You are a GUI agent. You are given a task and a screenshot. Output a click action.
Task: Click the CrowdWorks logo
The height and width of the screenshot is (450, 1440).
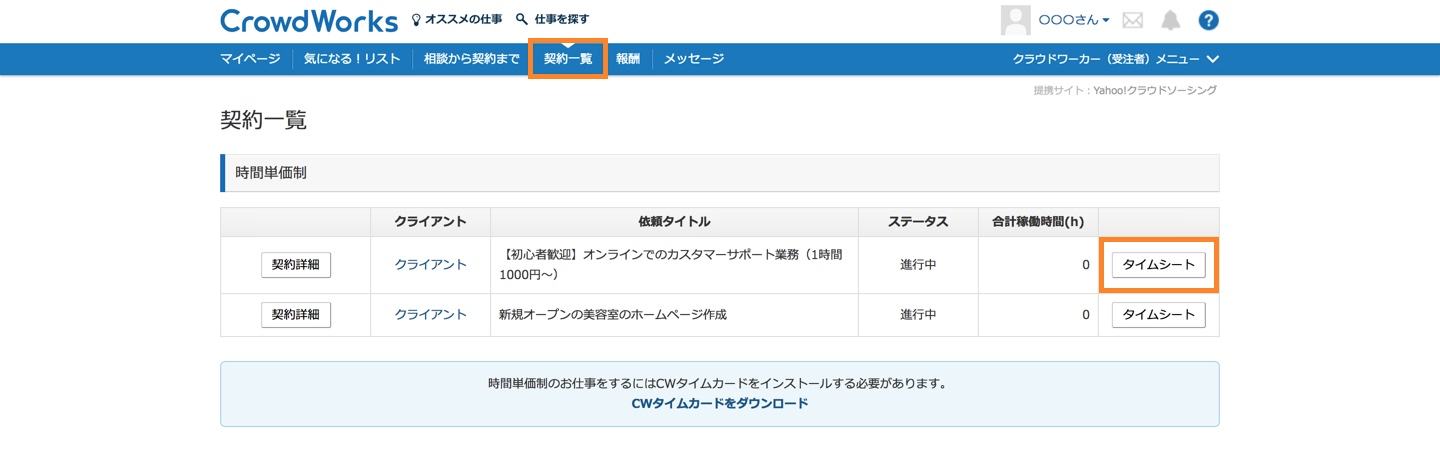(309, 20)
